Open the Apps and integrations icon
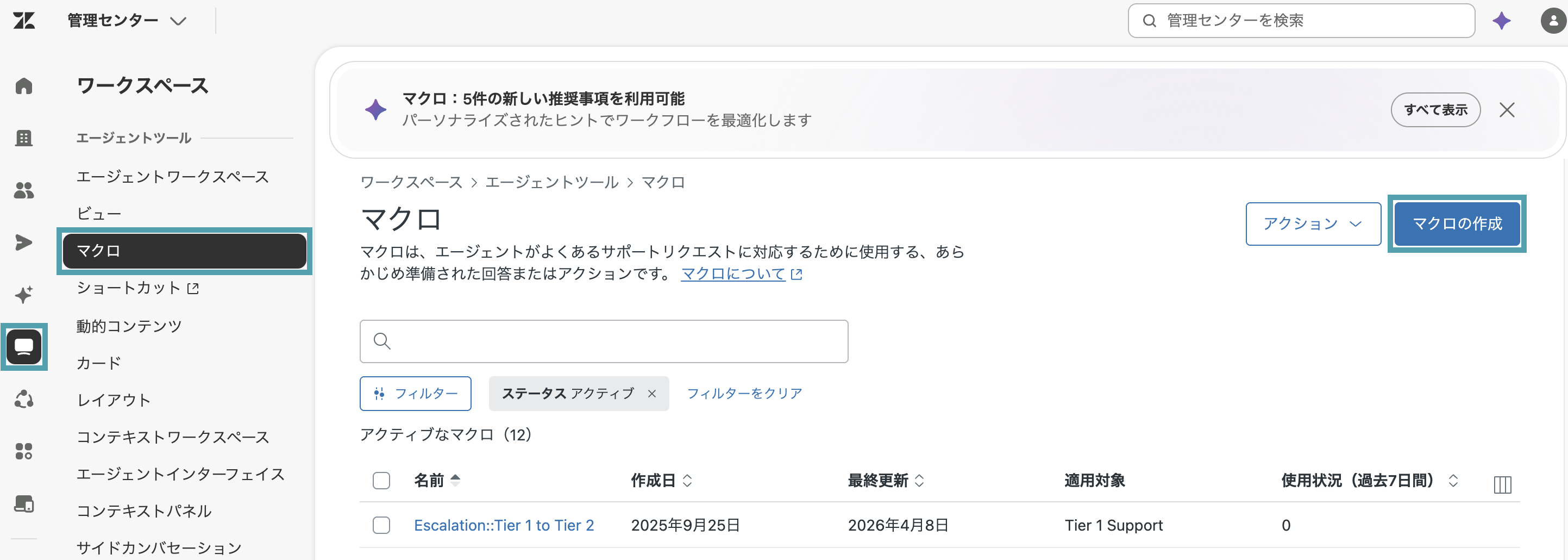Screen dimensions: 1568x560 point(24,452)
